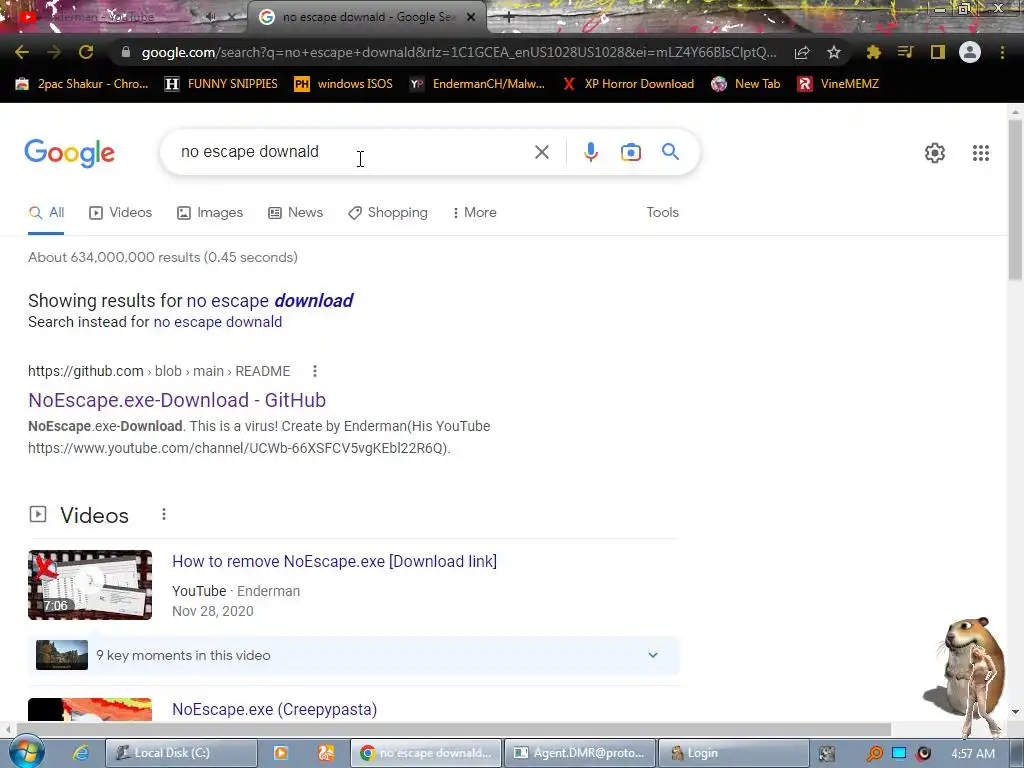
Task: Open the Chrome extensions puzzle icon
Action: [x=873, y=52]
